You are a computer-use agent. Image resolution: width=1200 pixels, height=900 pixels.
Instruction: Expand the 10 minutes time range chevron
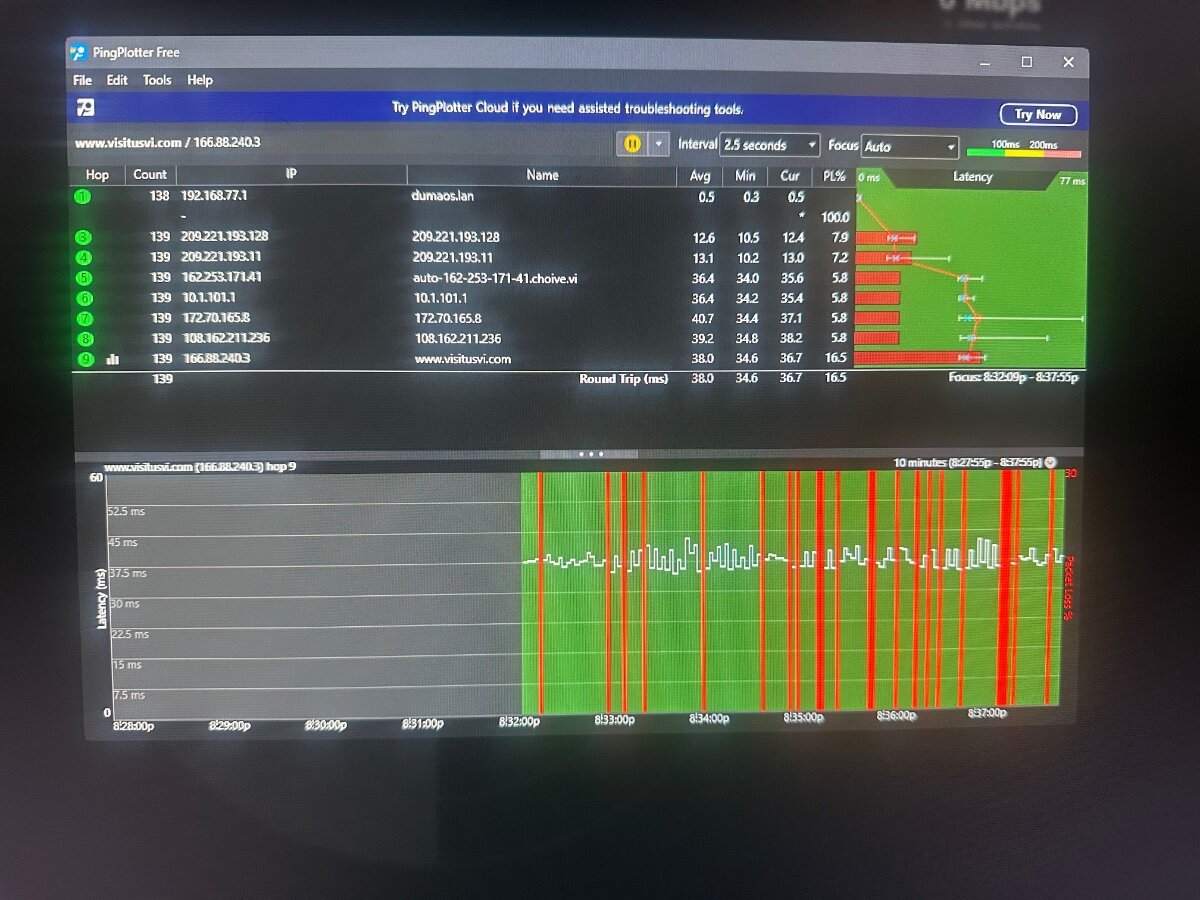point(1050,462)
